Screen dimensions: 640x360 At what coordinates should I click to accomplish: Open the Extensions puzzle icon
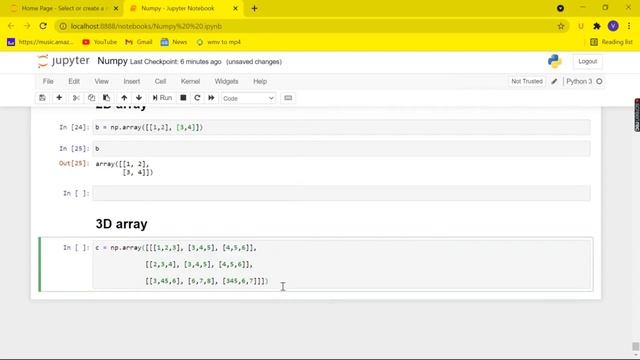(x=597, y=27)
